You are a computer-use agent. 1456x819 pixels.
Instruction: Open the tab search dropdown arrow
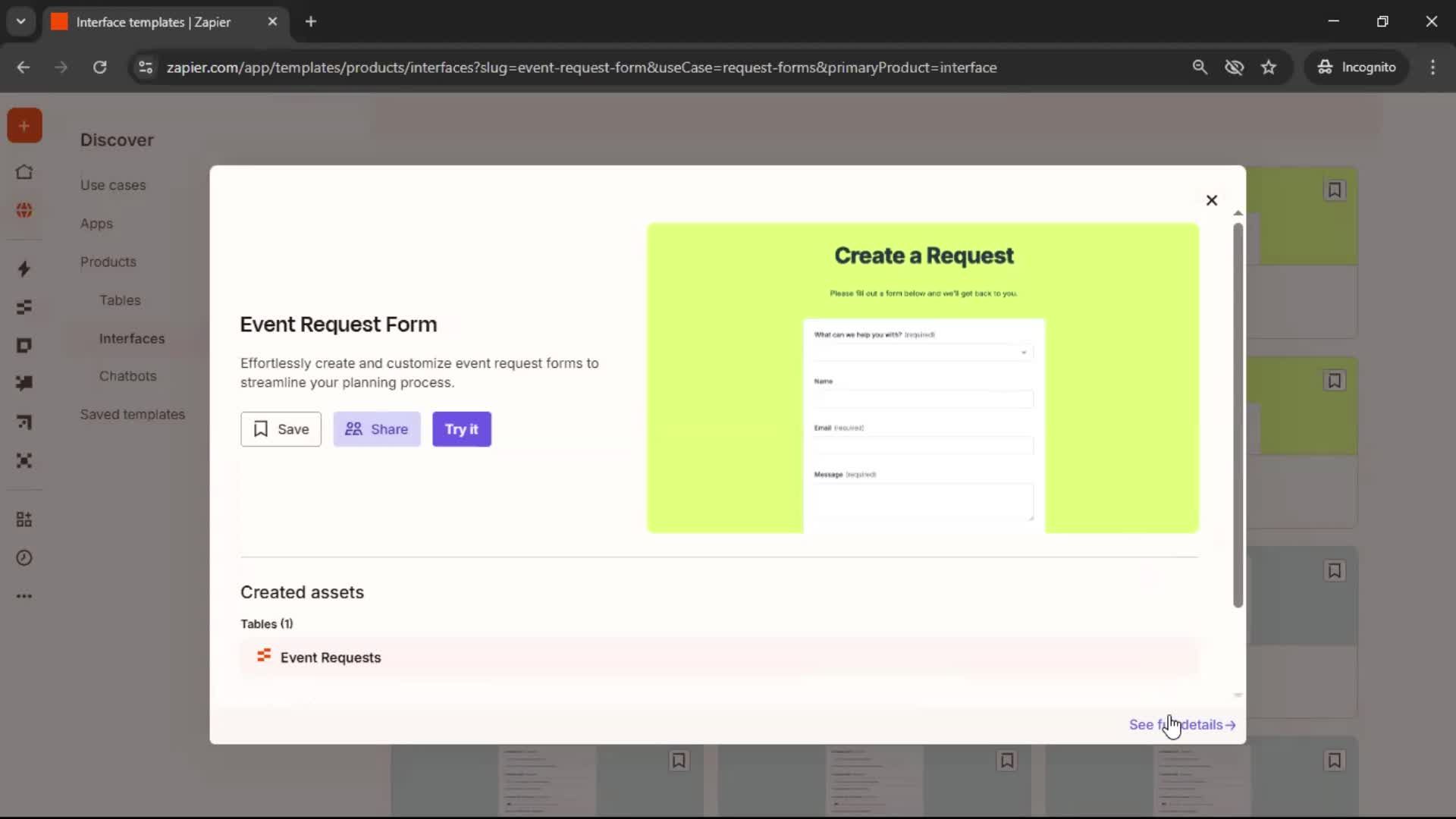click(x=21, y=21)
